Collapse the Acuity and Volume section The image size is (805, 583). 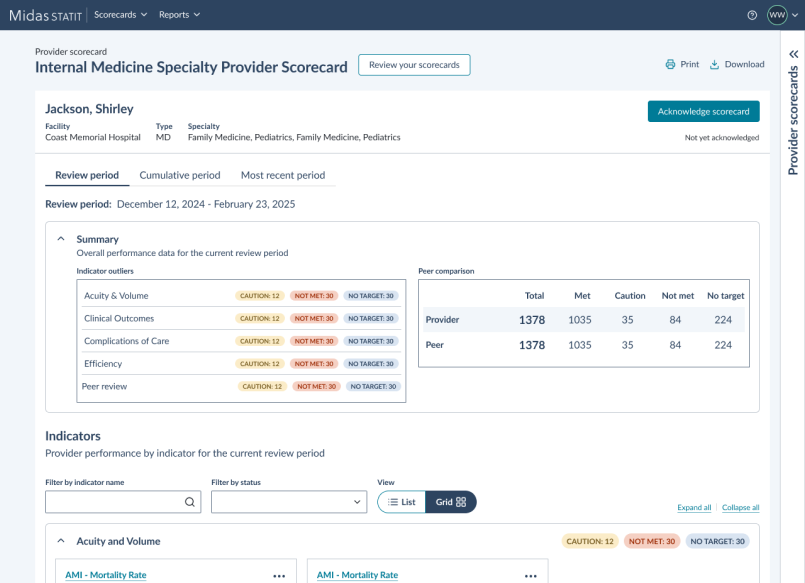tap(61, 541)
